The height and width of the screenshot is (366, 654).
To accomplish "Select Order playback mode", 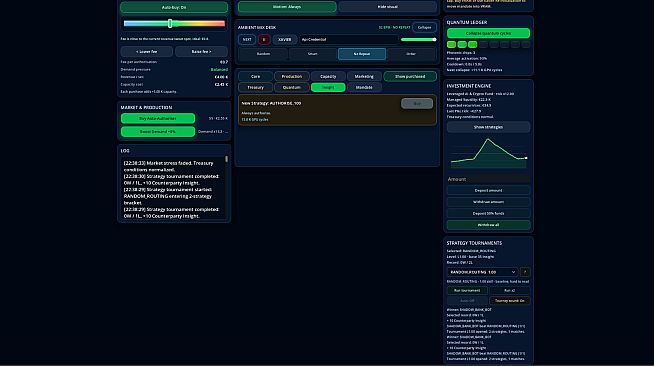I will point(411,54).
